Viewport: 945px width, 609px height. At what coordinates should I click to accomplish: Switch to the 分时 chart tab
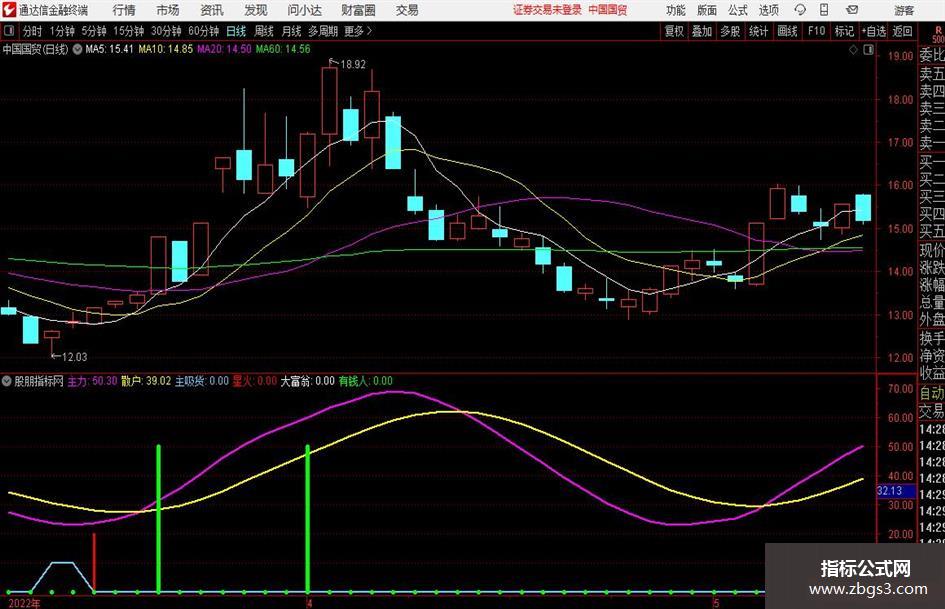(x=33, y=31)
